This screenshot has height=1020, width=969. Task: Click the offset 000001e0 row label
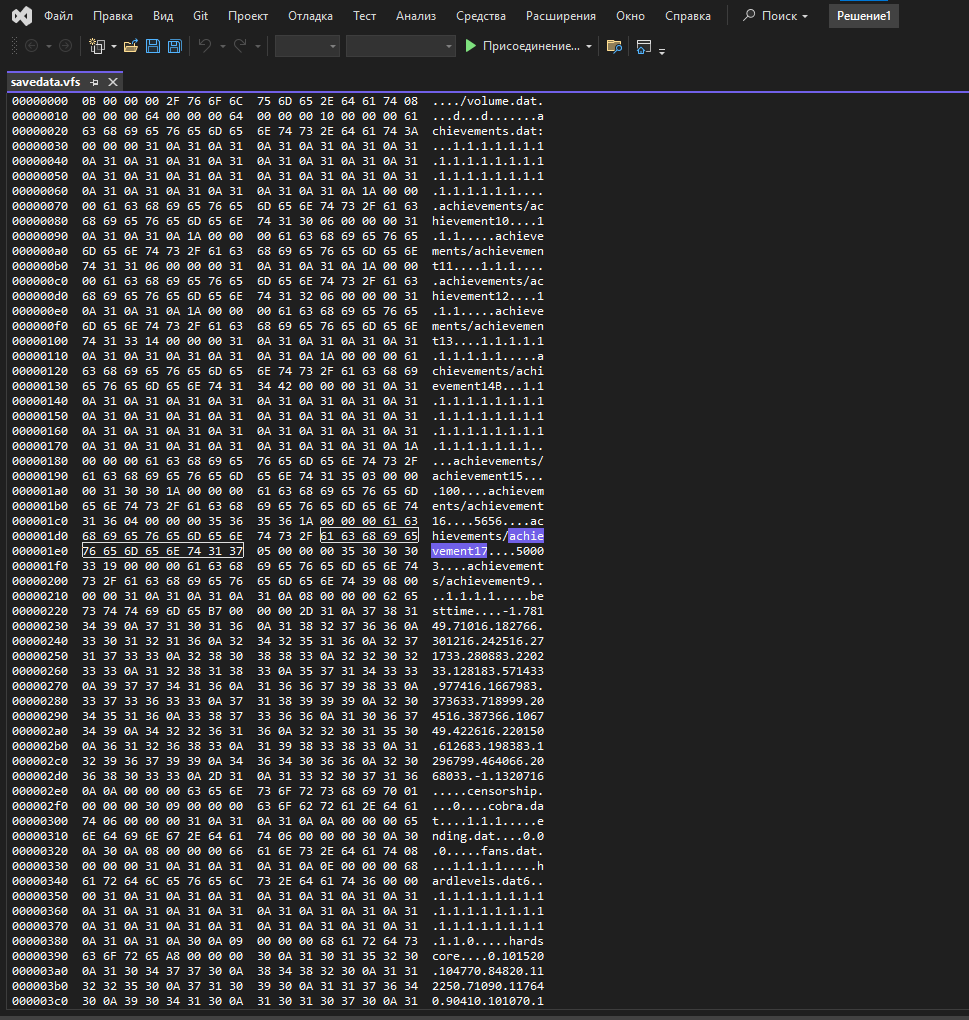click(x=40, y=551)
